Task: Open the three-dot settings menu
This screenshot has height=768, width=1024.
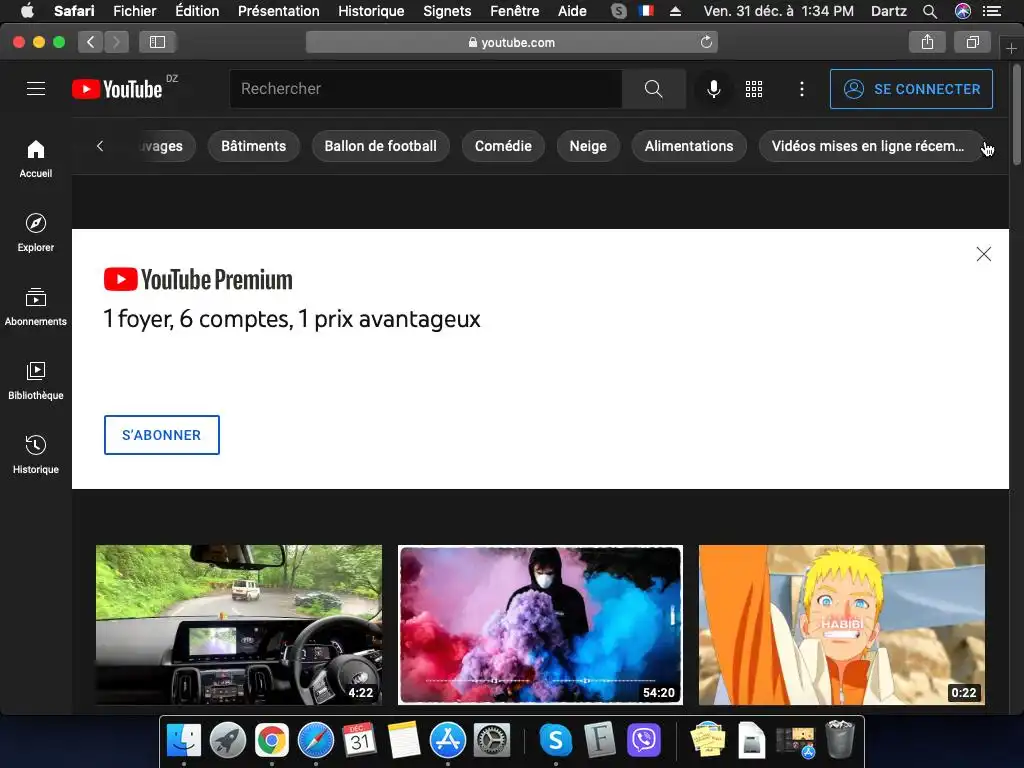Action: pyautogui.click(x=802, y=89)
